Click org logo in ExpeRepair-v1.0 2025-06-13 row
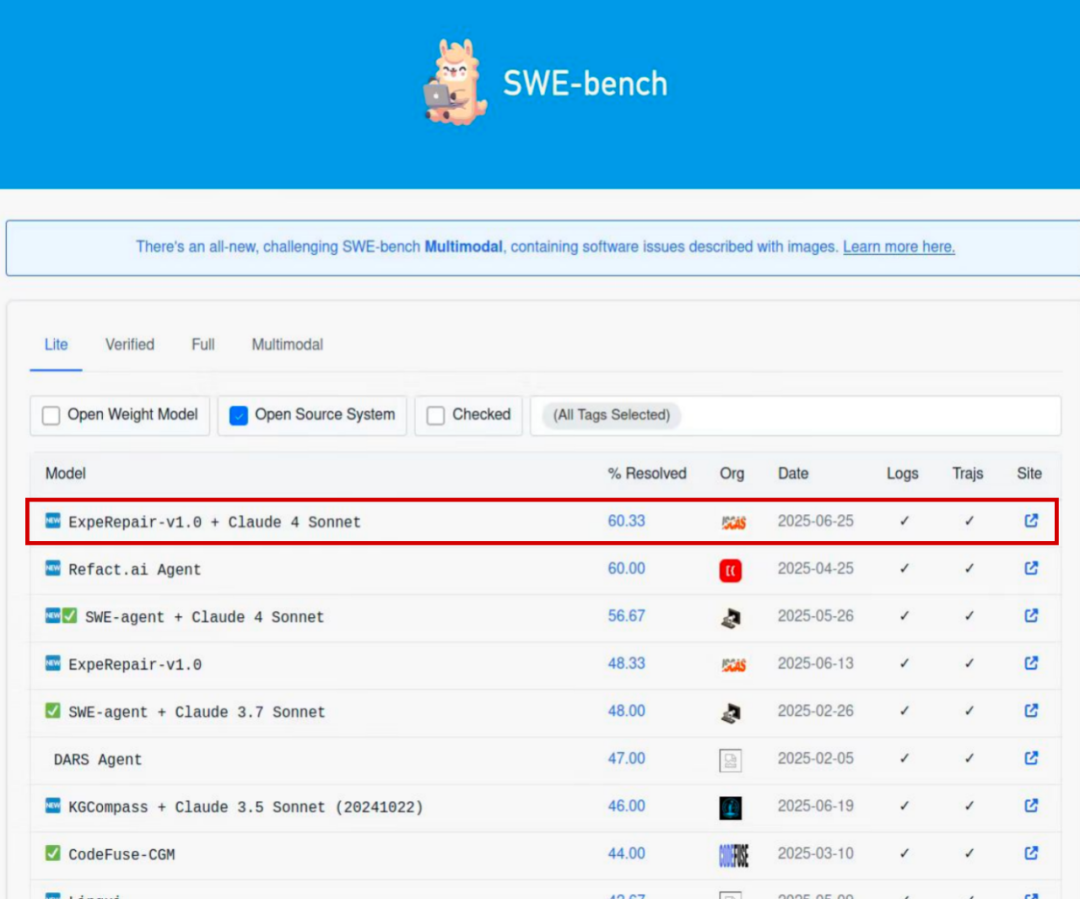The height and width of the screenshot is (899, 1080). pos(733,665)
